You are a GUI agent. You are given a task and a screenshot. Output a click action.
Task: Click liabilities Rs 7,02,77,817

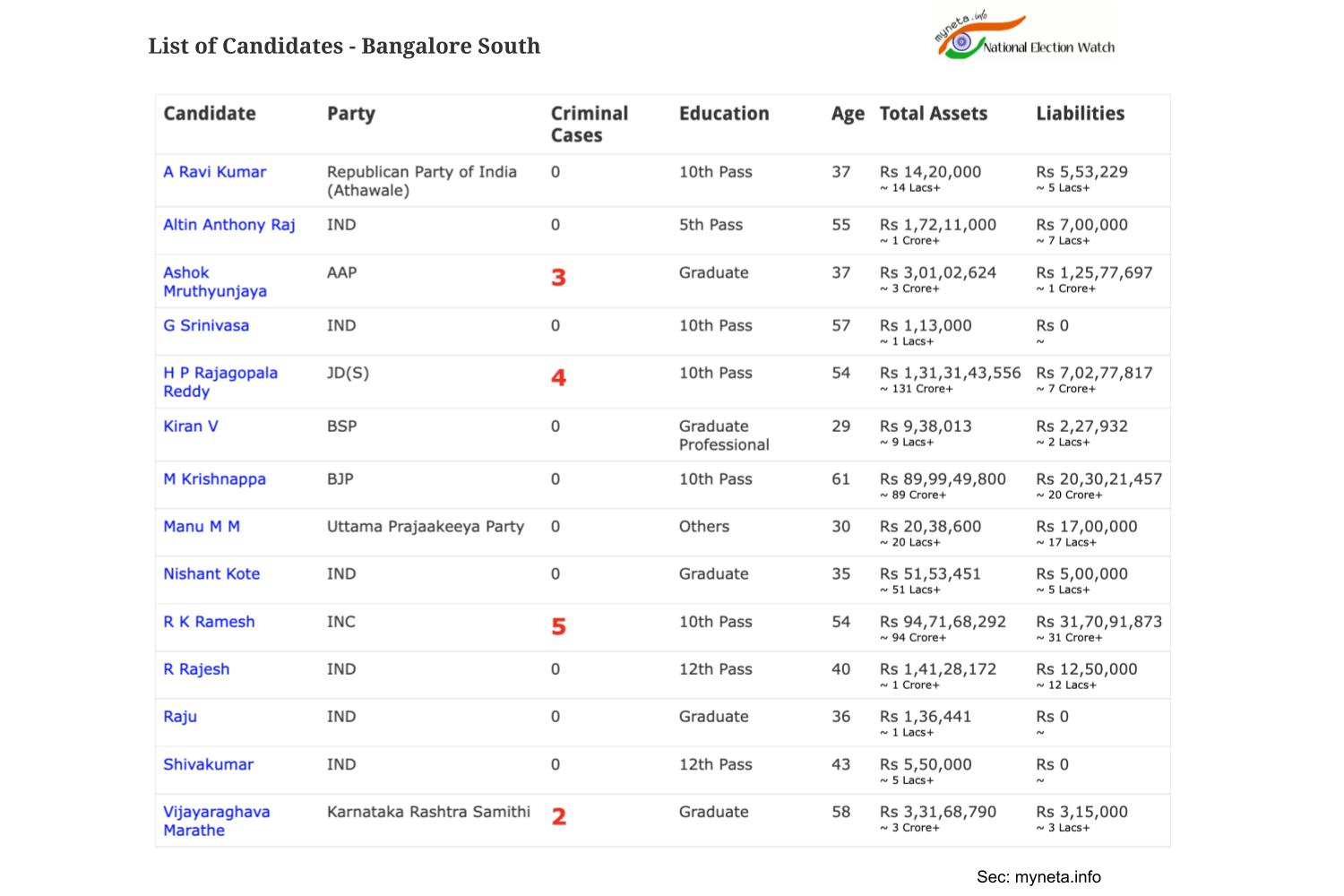(1095, 373)
